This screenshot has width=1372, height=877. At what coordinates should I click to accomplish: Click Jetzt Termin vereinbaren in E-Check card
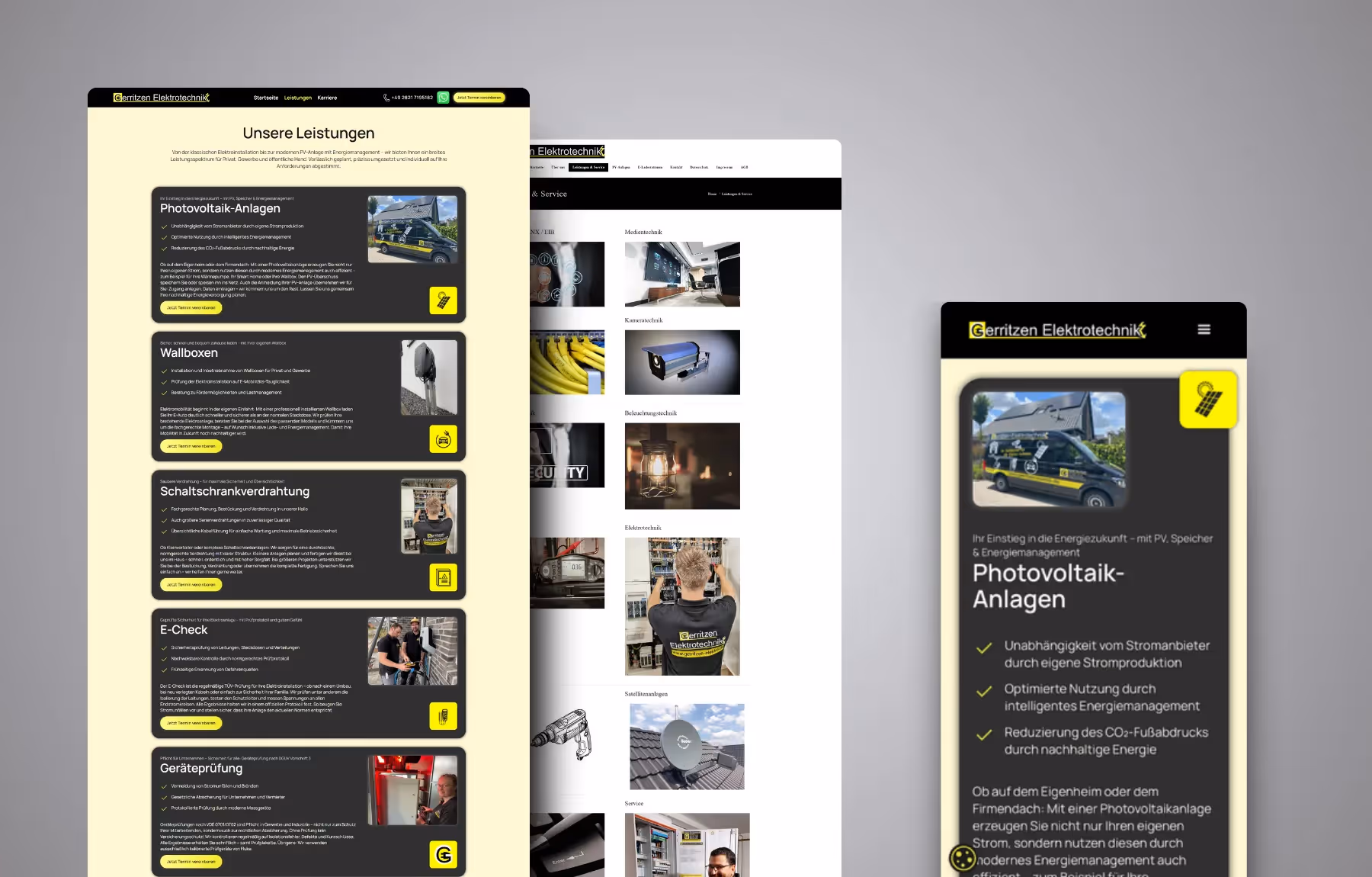[191, 723]
